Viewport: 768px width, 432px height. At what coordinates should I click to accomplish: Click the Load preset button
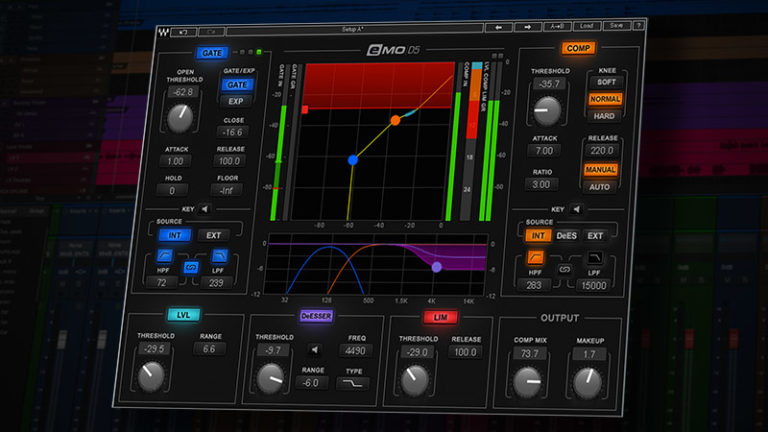587,26
